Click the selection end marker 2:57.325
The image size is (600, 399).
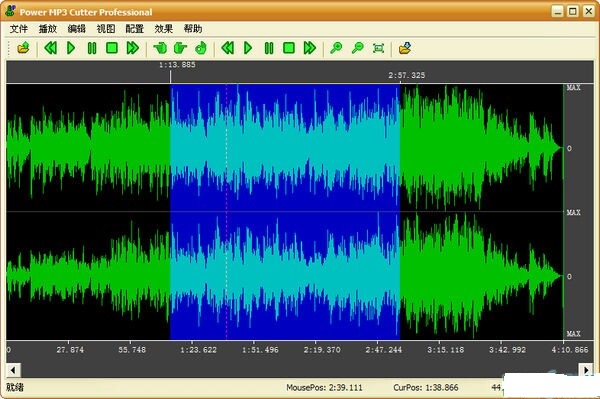[x=407, y=75]
